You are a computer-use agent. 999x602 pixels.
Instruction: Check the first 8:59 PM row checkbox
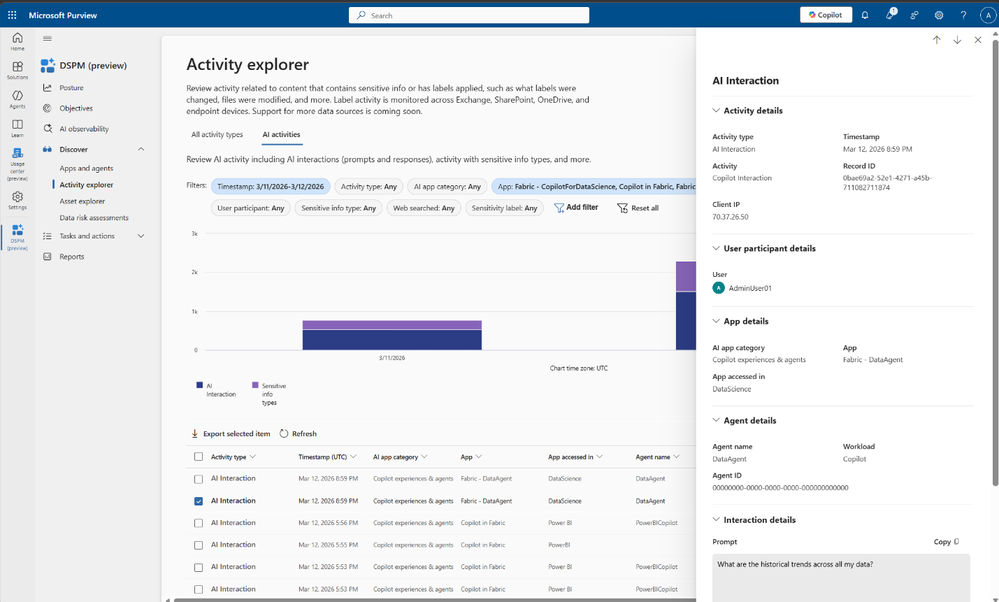tap(198, 479)
